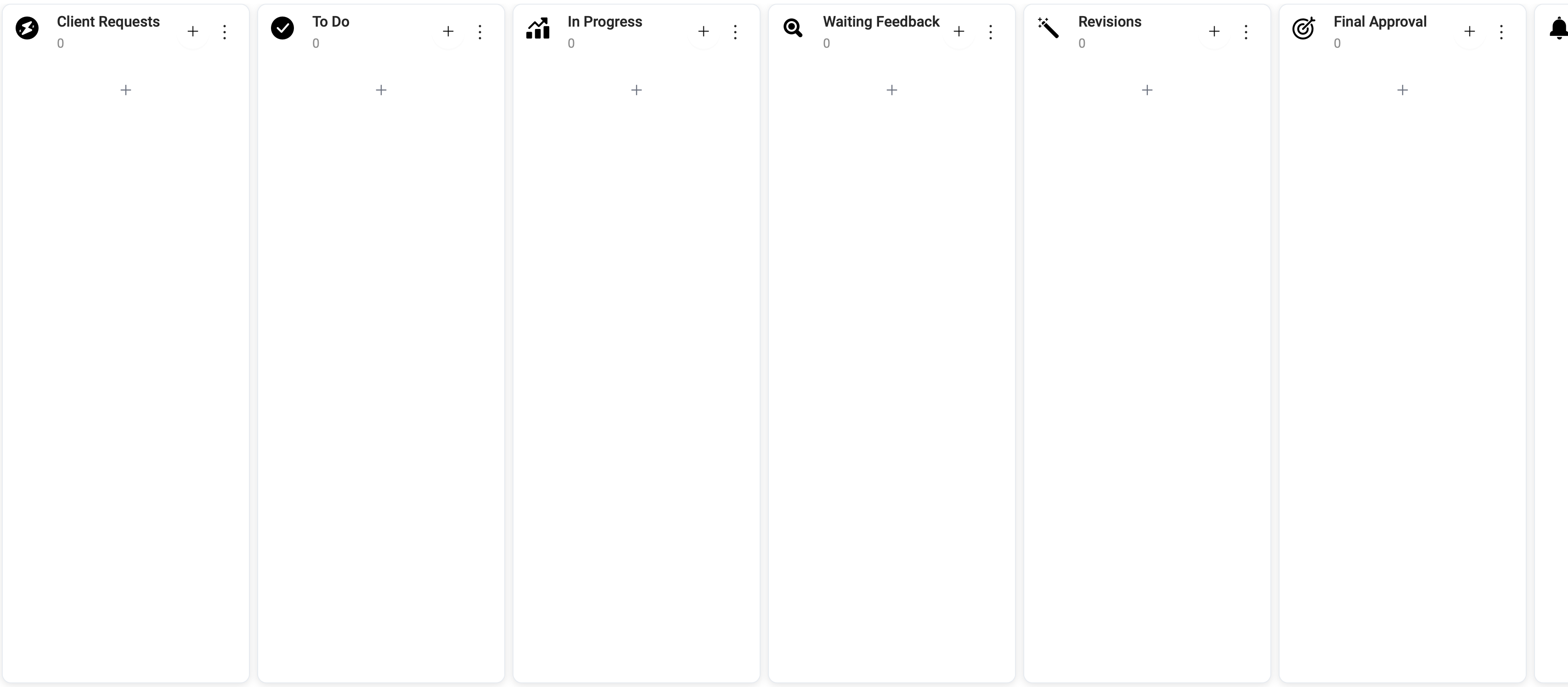Open options menu for Client Requests

225,30
